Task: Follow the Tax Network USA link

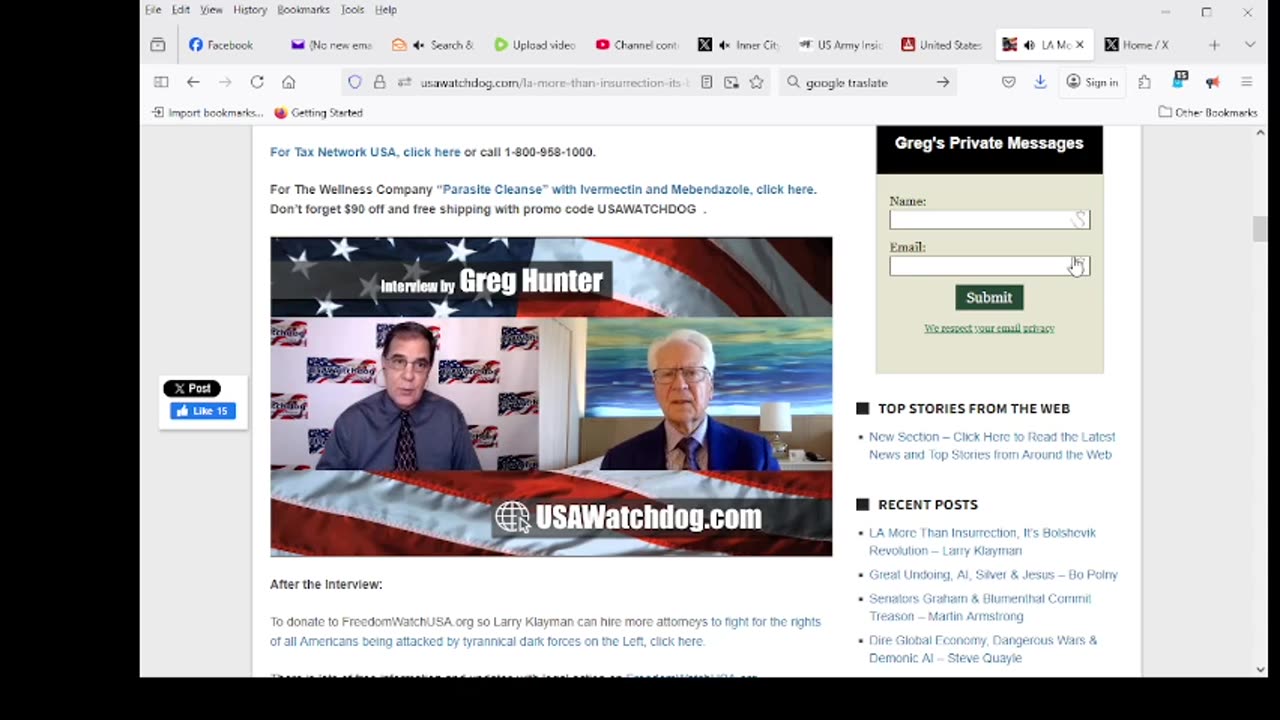Action: 365,152
